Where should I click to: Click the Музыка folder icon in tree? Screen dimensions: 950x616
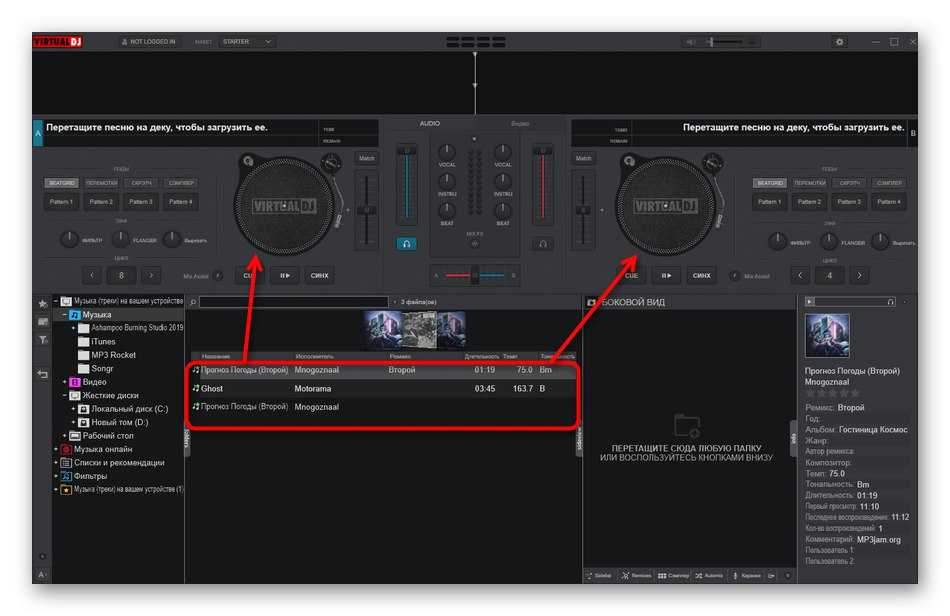[x=75, y=315]
